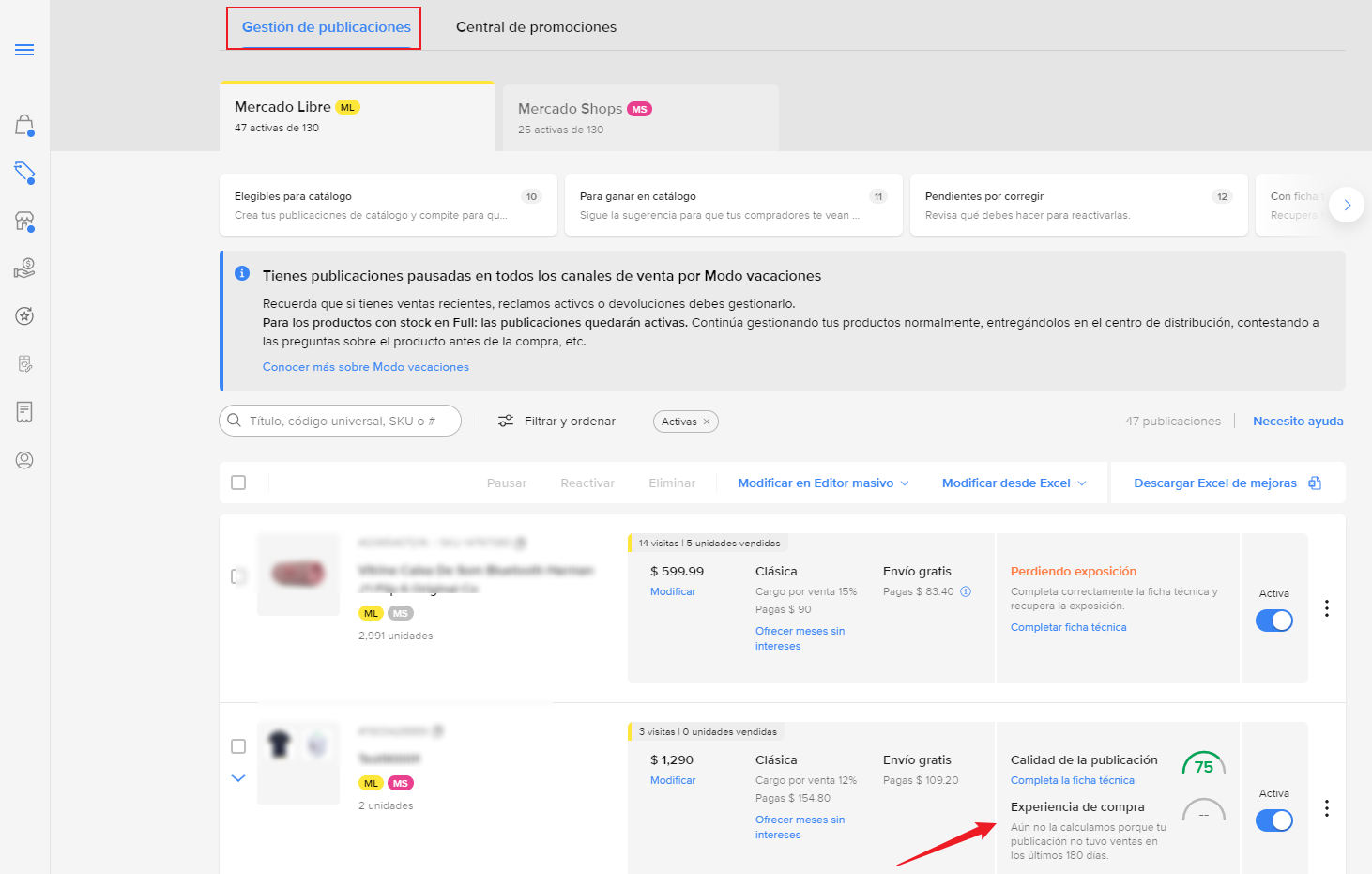This screenshot has width=1372, height=874.
Task: Click Necesito ayuda link
Action: [1298, 421]
